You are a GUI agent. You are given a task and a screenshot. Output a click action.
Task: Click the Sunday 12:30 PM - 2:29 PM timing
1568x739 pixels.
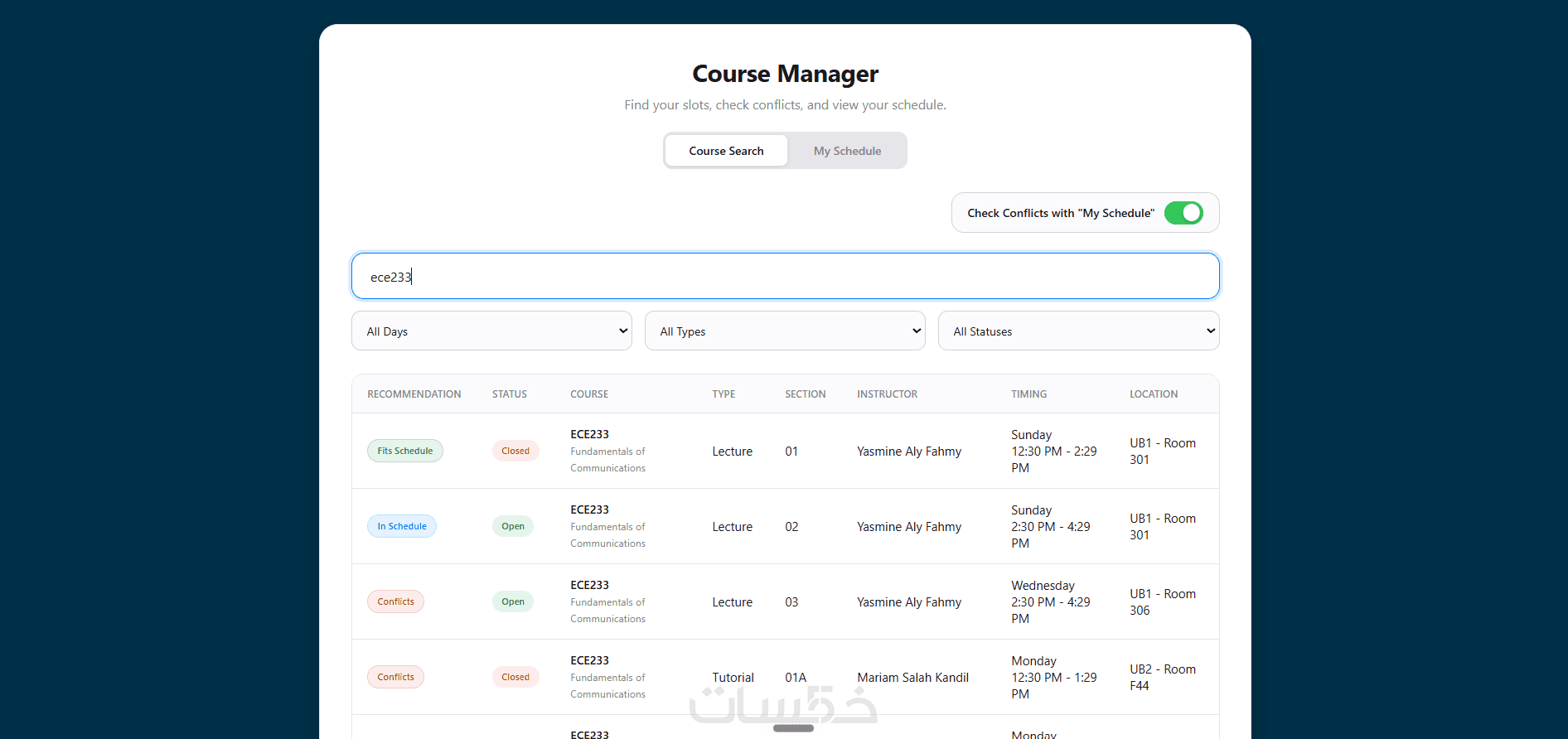pyautogui.click(x=1054, y=452)
